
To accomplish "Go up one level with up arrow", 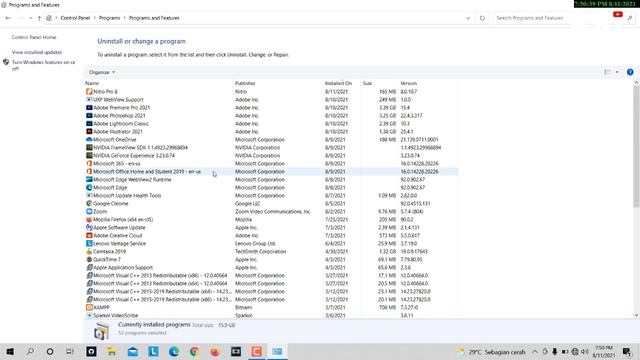I will [x=39, y=18].
